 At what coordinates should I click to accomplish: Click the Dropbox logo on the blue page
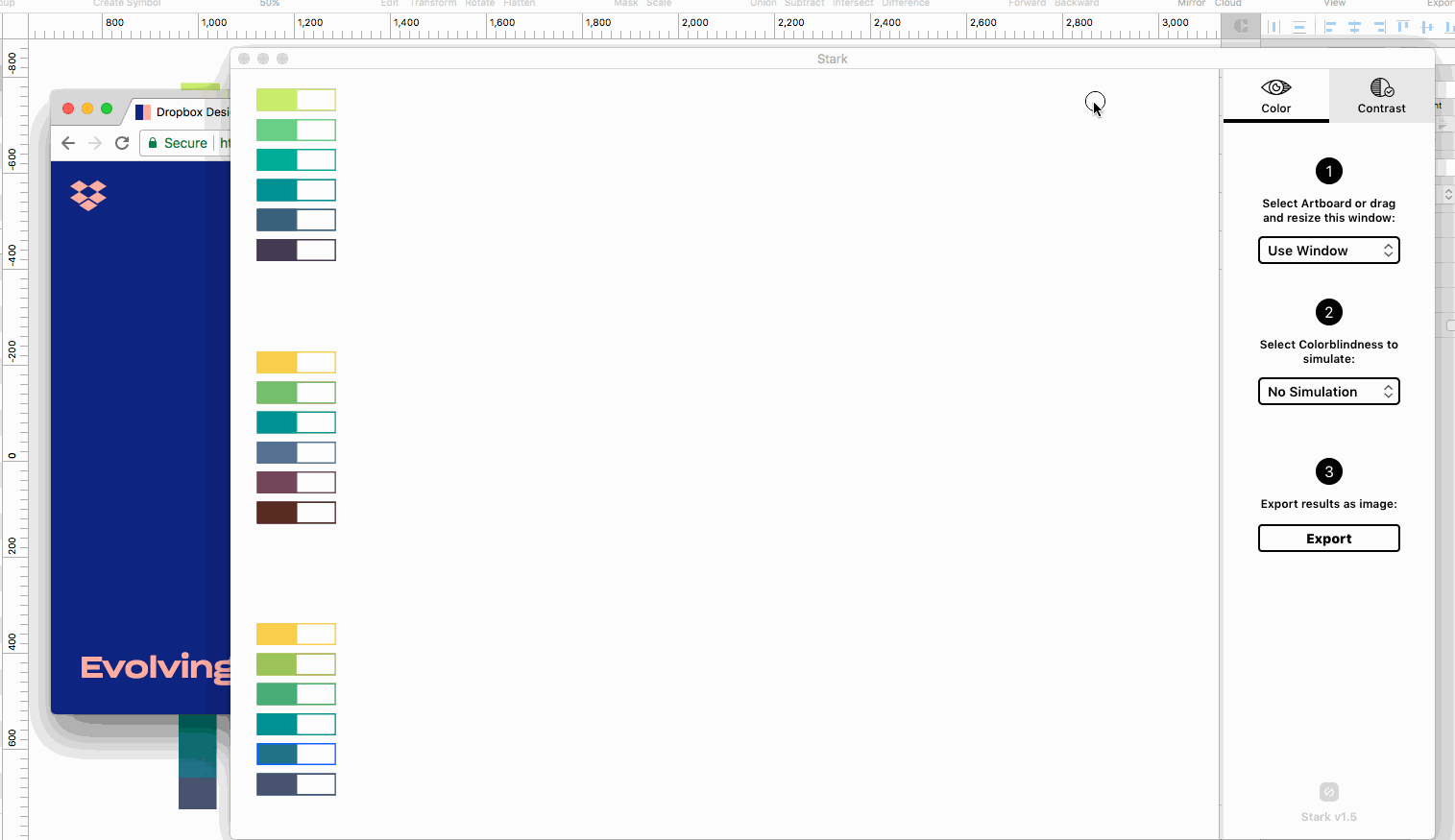tap(88, 195)
